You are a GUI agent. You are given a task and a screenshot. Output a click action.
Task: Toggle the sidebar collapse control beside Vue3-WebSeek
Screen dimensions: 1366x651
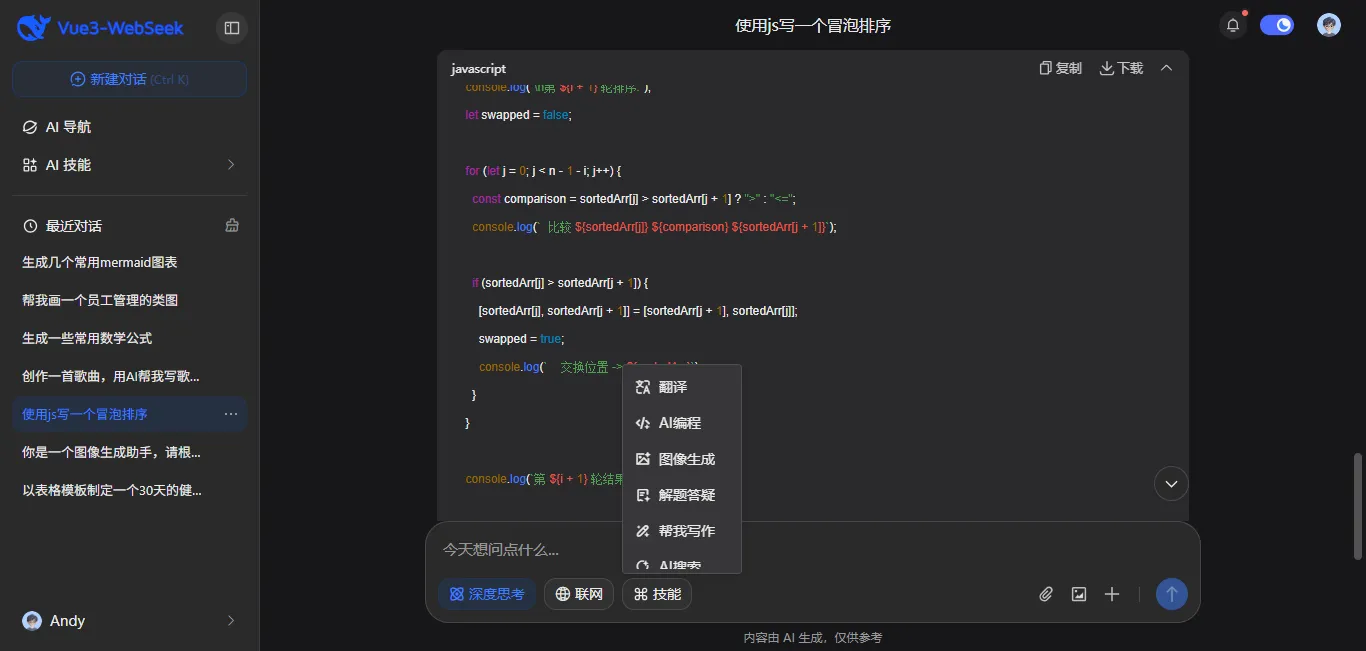[x=231, y=27]
